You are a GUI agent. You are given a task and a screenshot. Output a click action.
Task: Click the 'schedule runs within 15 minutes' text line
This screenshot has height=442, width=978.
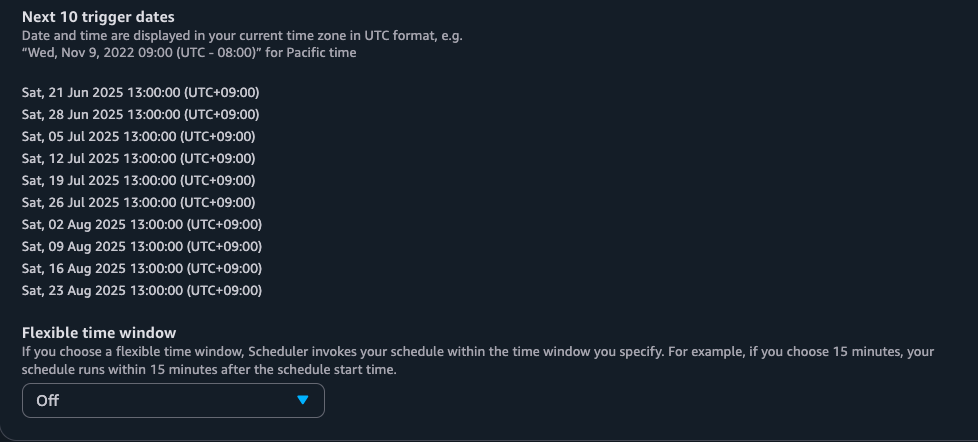(x=210, y=369)
